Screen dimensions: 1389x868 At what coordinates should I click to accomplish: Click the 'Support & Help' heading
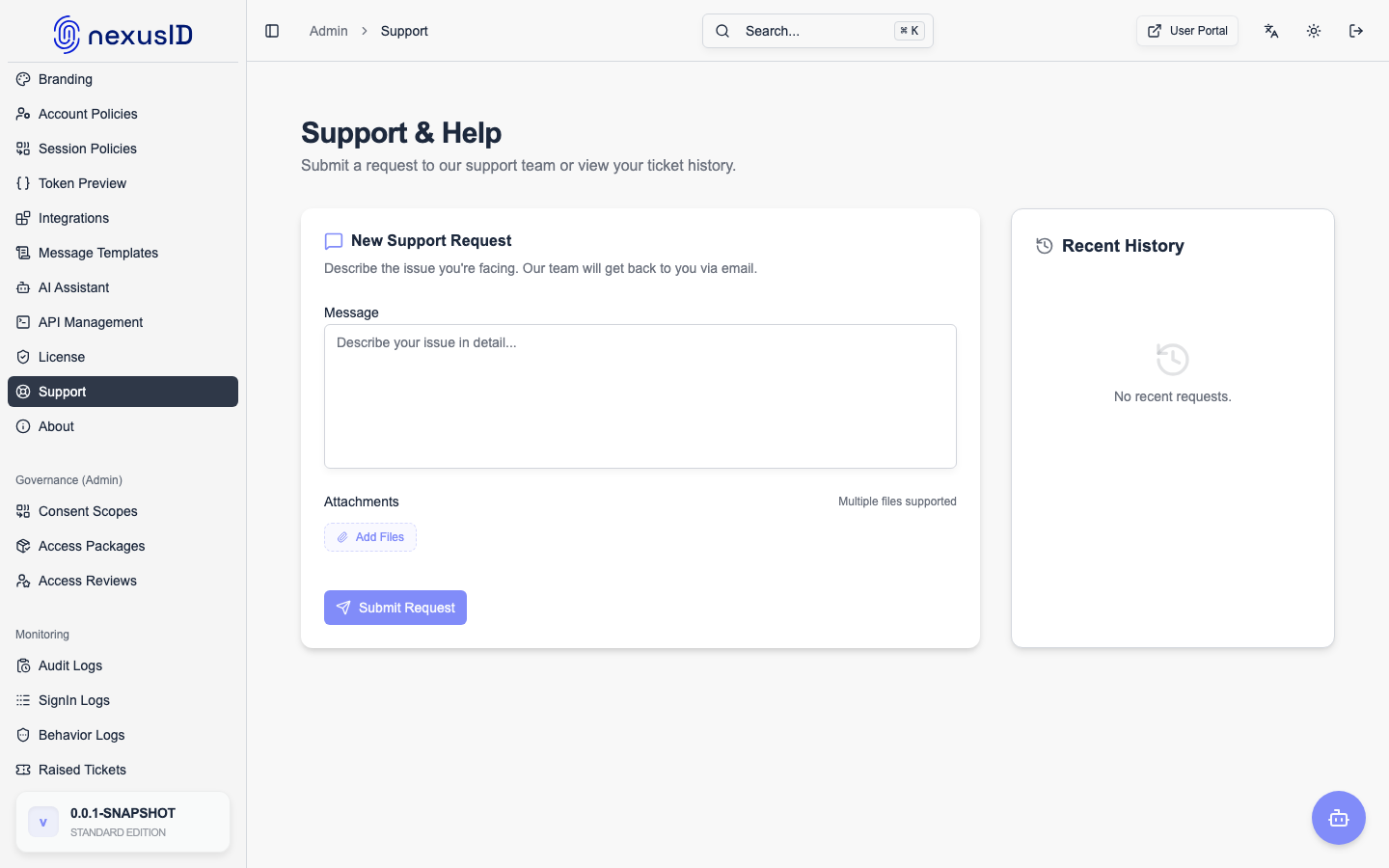click(x=401, y=133)
